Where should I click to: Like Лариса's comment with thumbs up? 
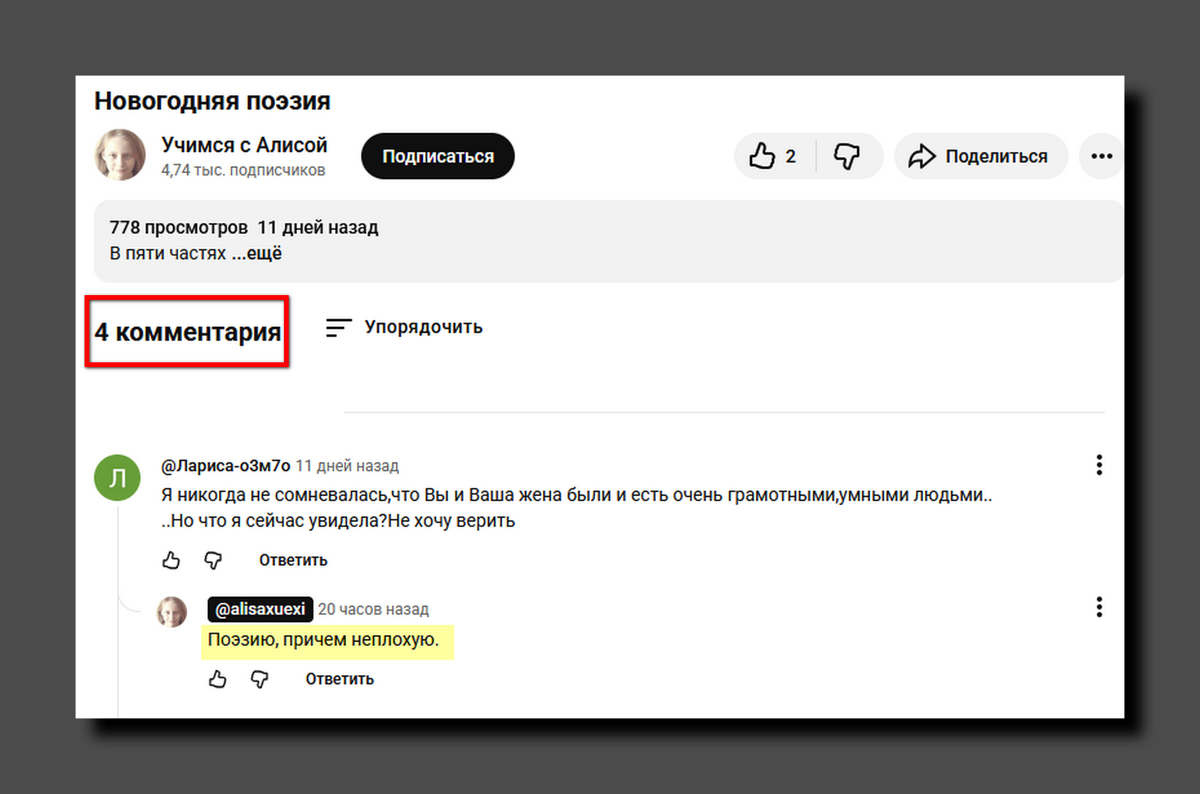171,560
